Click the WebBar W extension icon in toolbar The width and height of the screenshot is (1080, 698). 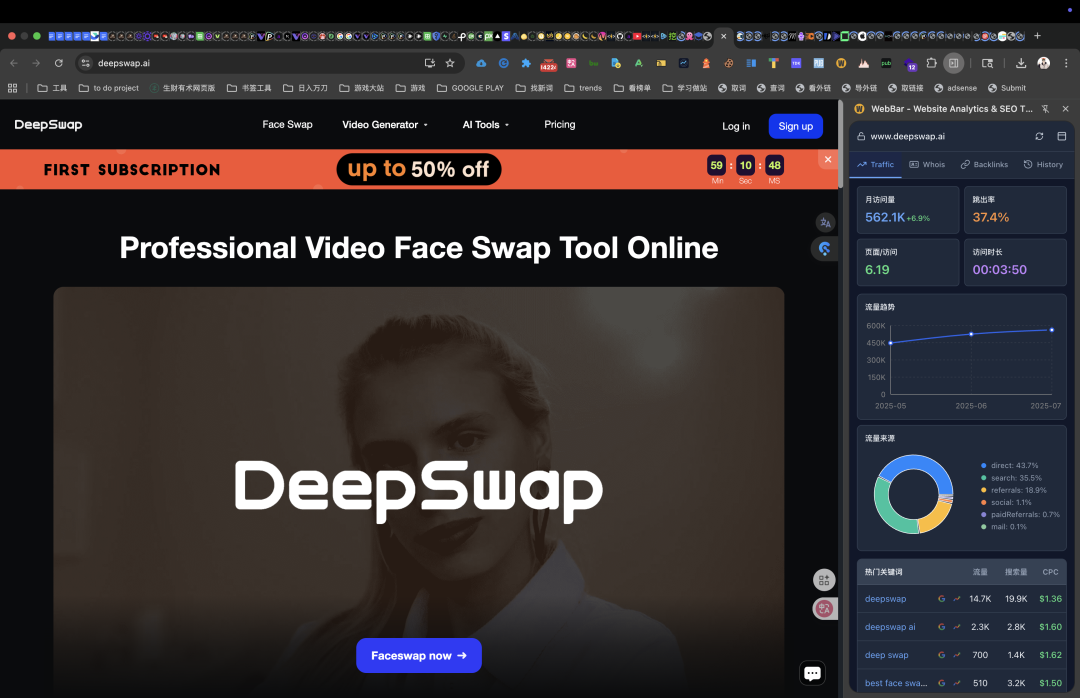coord(841,63)
